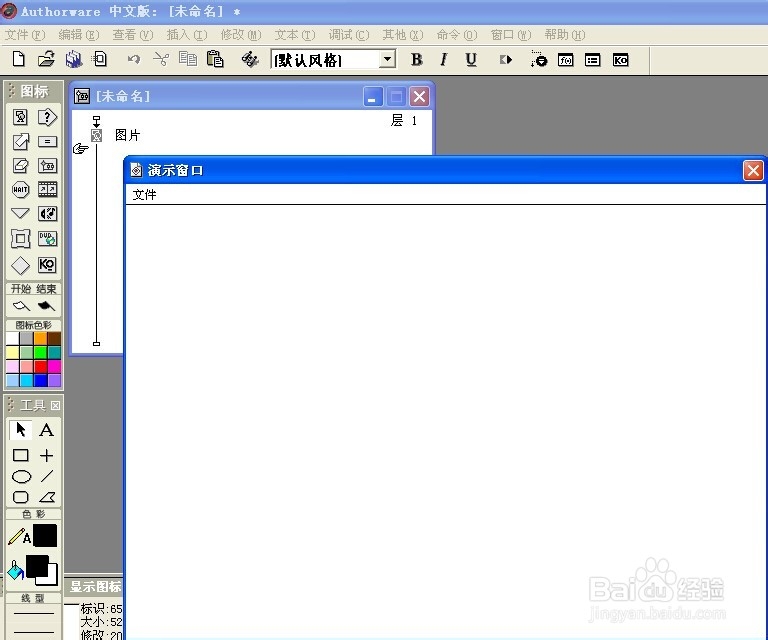Click the Open file toolbar icon
The width and height of the screenshot is (768, 640).
[x=46, y=59]
